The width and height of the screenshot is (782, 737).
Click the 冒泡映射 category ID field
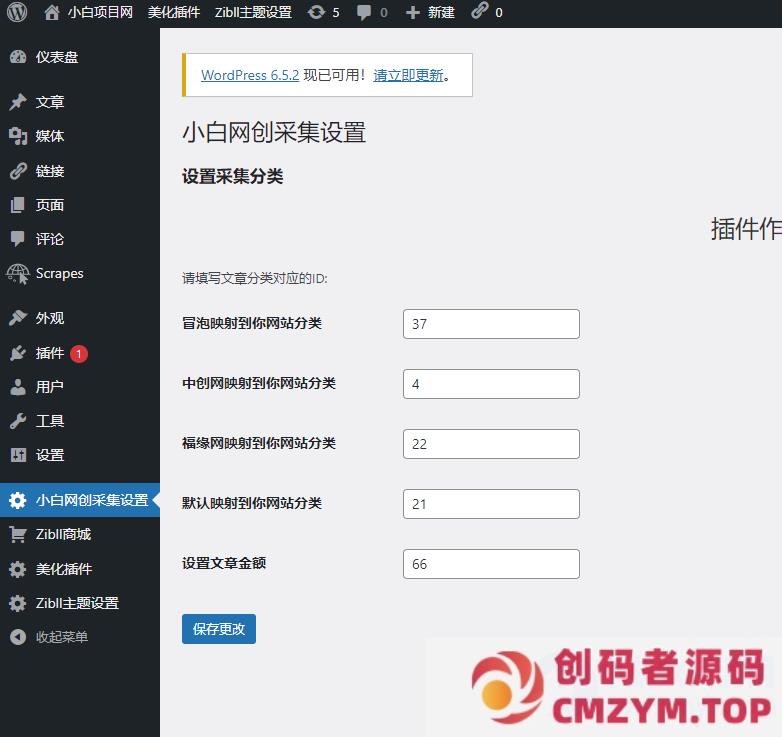pyautogui.click(x=491, y=324)
